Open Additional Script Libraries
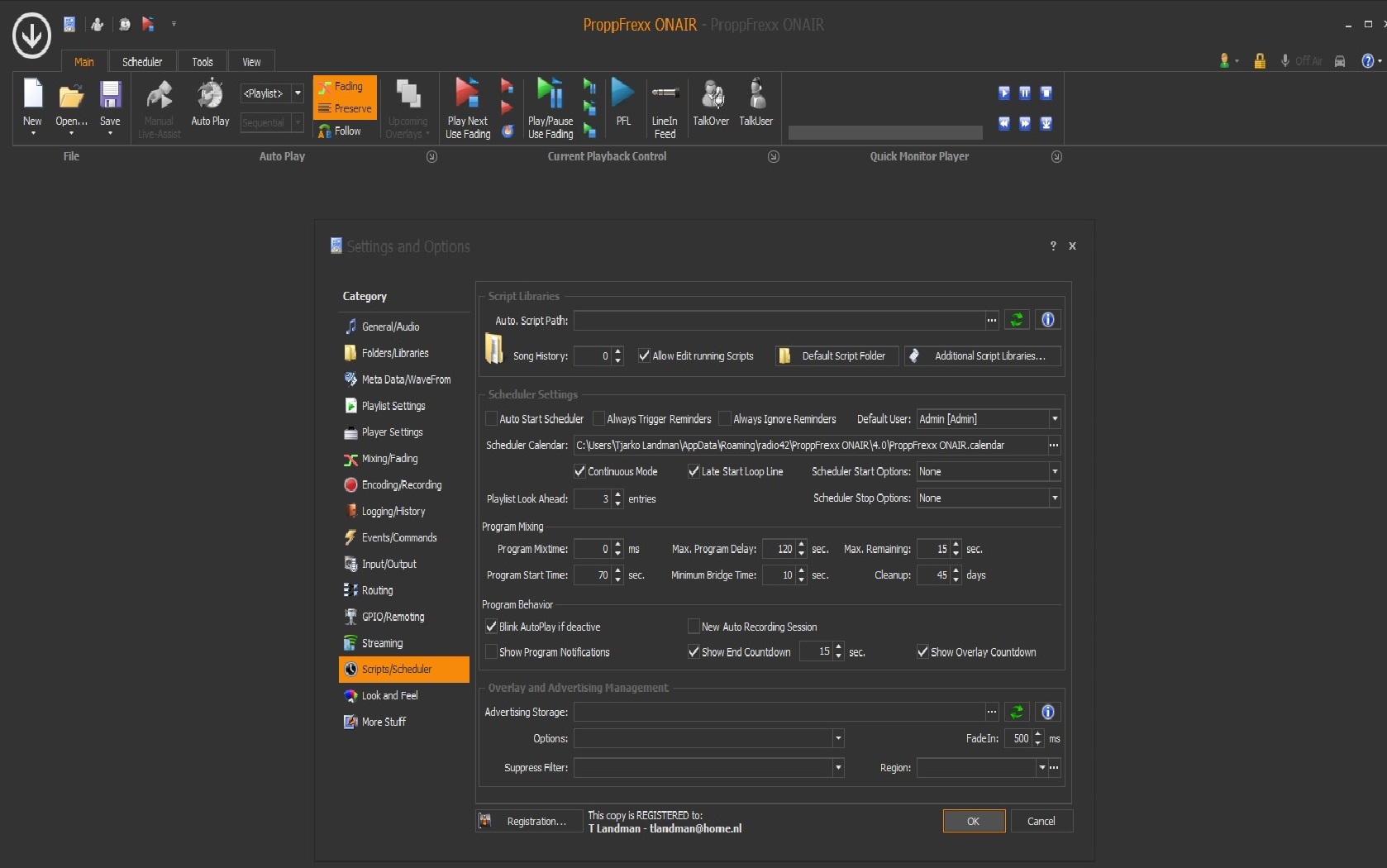1387x868 pixels. (x=983, y=356)
